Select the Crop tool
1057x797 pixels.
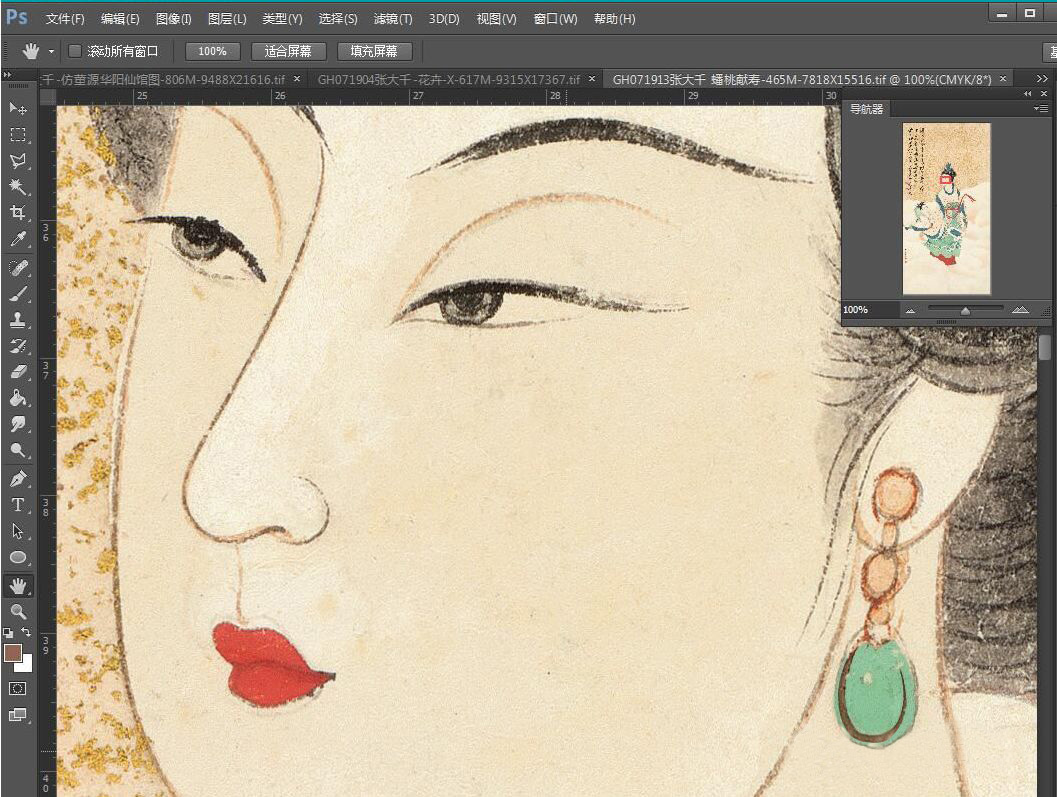18,213
